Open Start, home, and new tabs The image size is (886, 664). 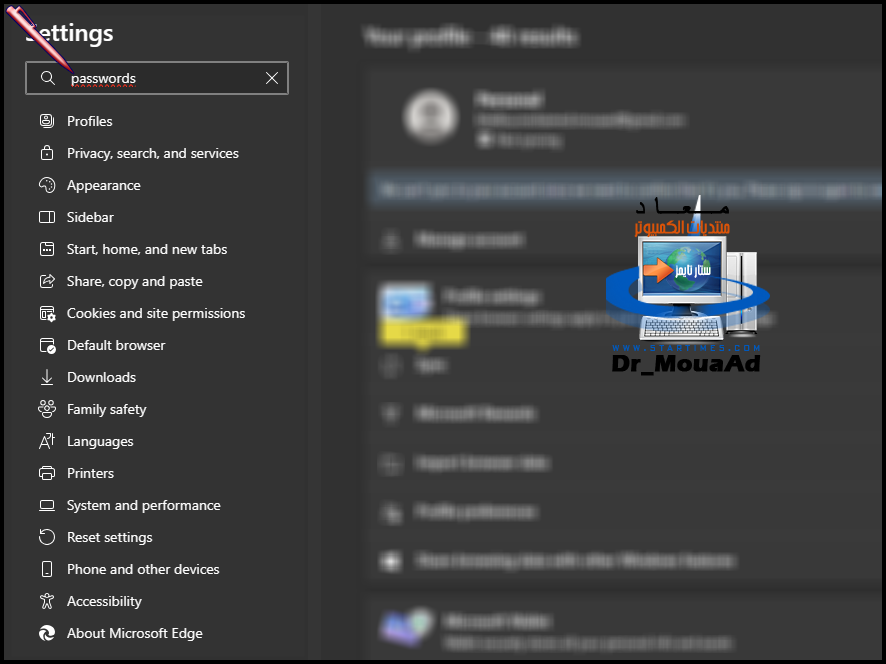pos(147,249)
